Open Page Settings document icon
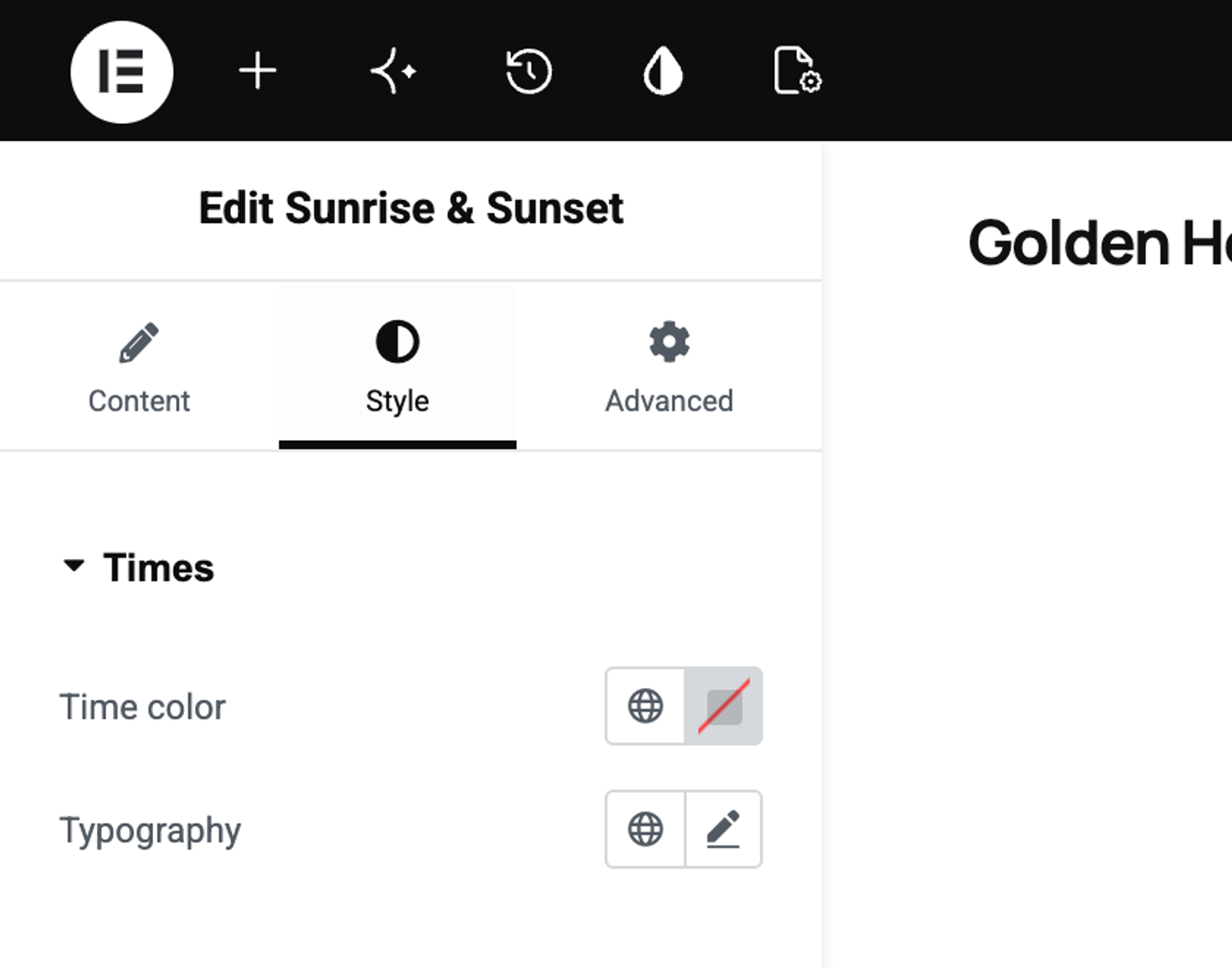Image resolution: width=1232 pixels, height=968 pixels. click(798, 70)
